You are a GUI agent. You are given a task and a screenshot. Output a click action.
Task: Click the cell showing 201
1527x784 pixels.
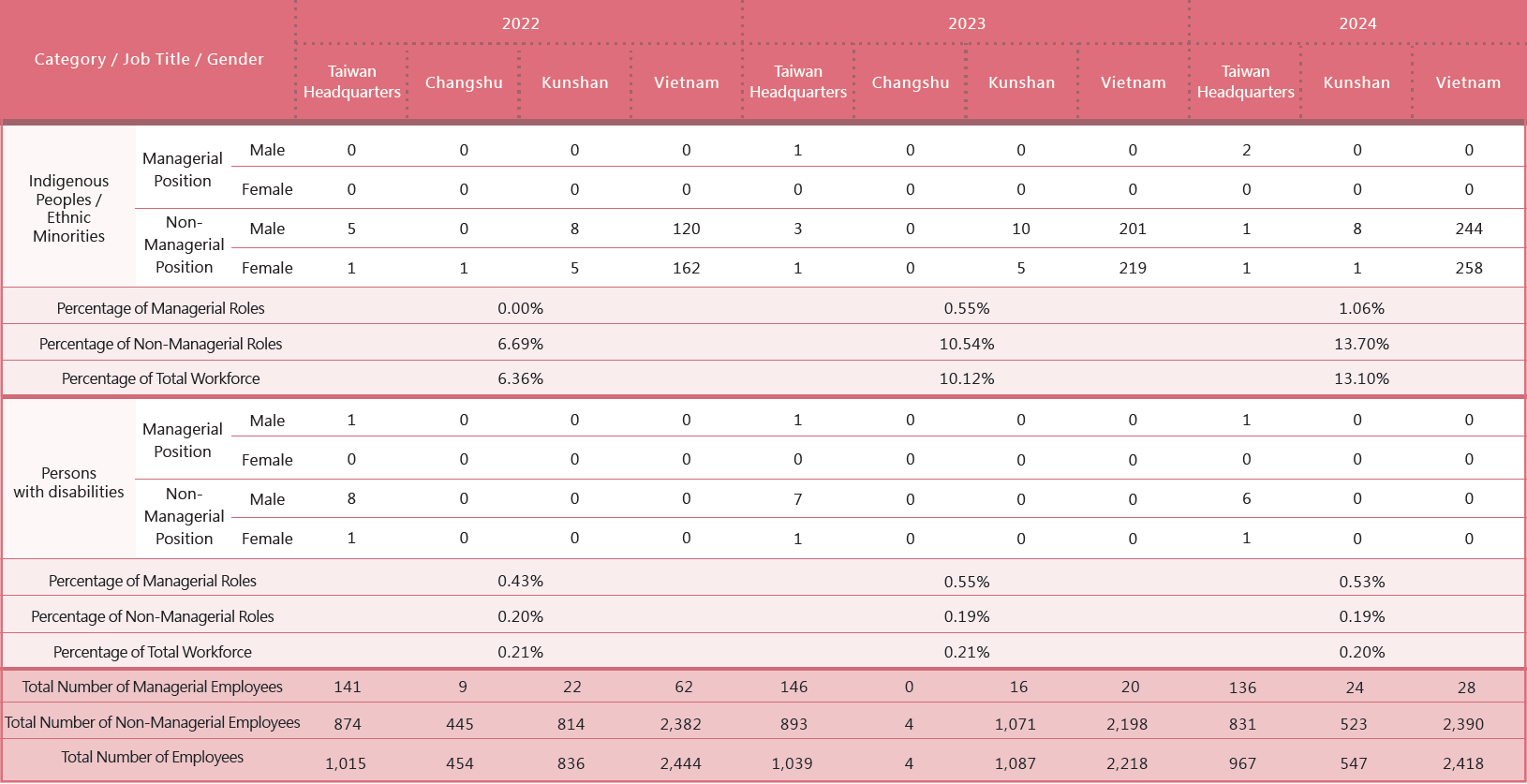1132,229
